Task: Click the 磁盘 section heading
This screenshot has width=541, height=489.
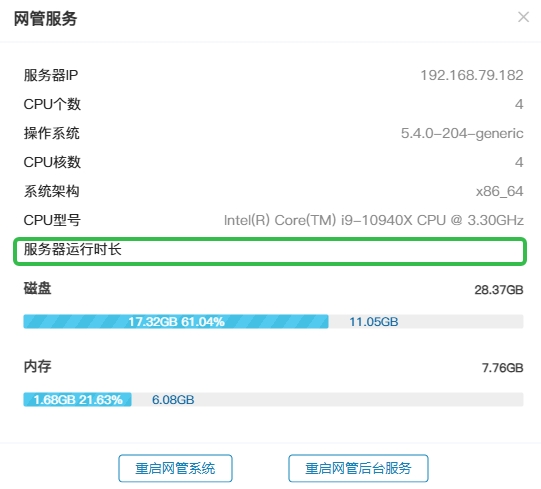Action: coord(37,288)
